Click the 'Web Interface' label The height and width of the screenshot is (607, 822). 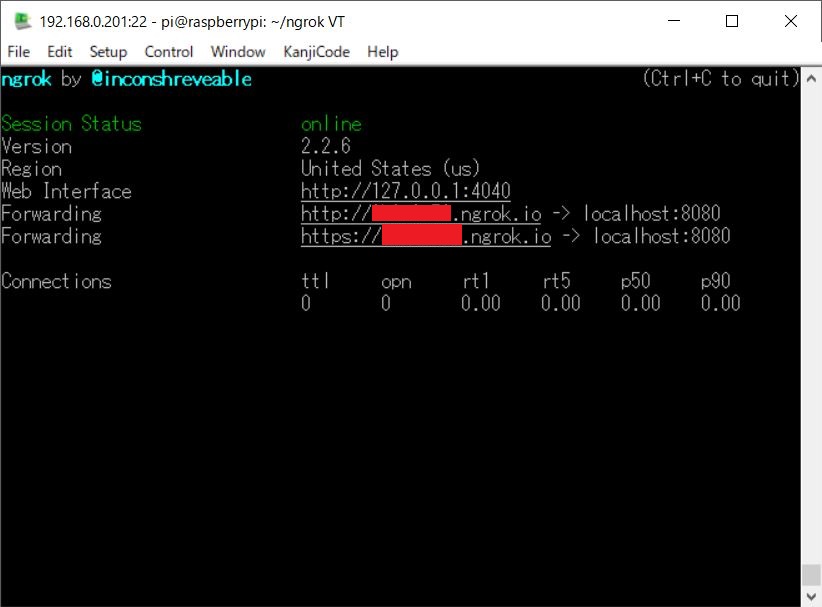click(x=66, y=191)
